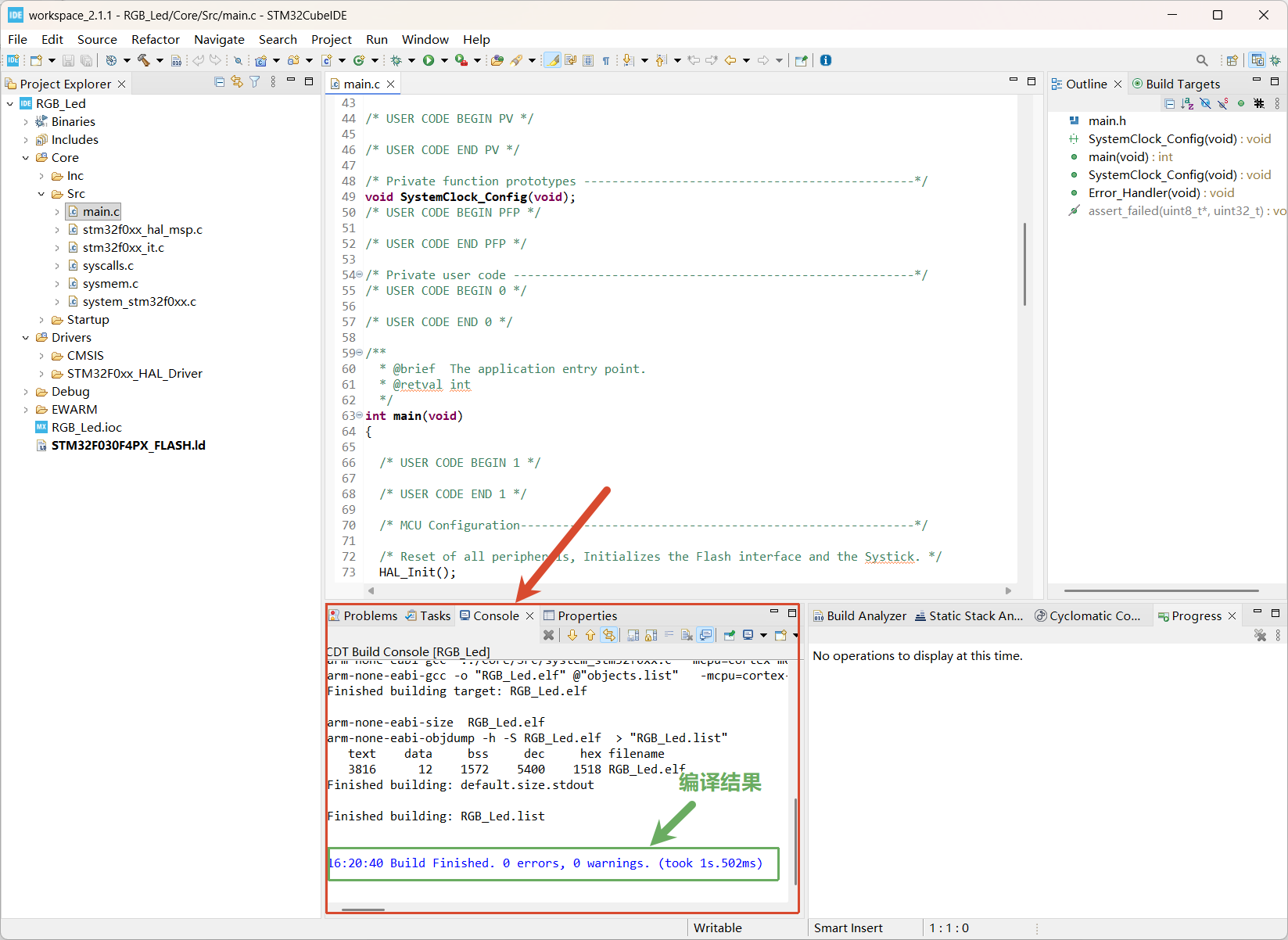Click the Project Explorer filter funnel icon
Image resolution: width=1288 pixels, height=940 pixels.
point(255,82)
